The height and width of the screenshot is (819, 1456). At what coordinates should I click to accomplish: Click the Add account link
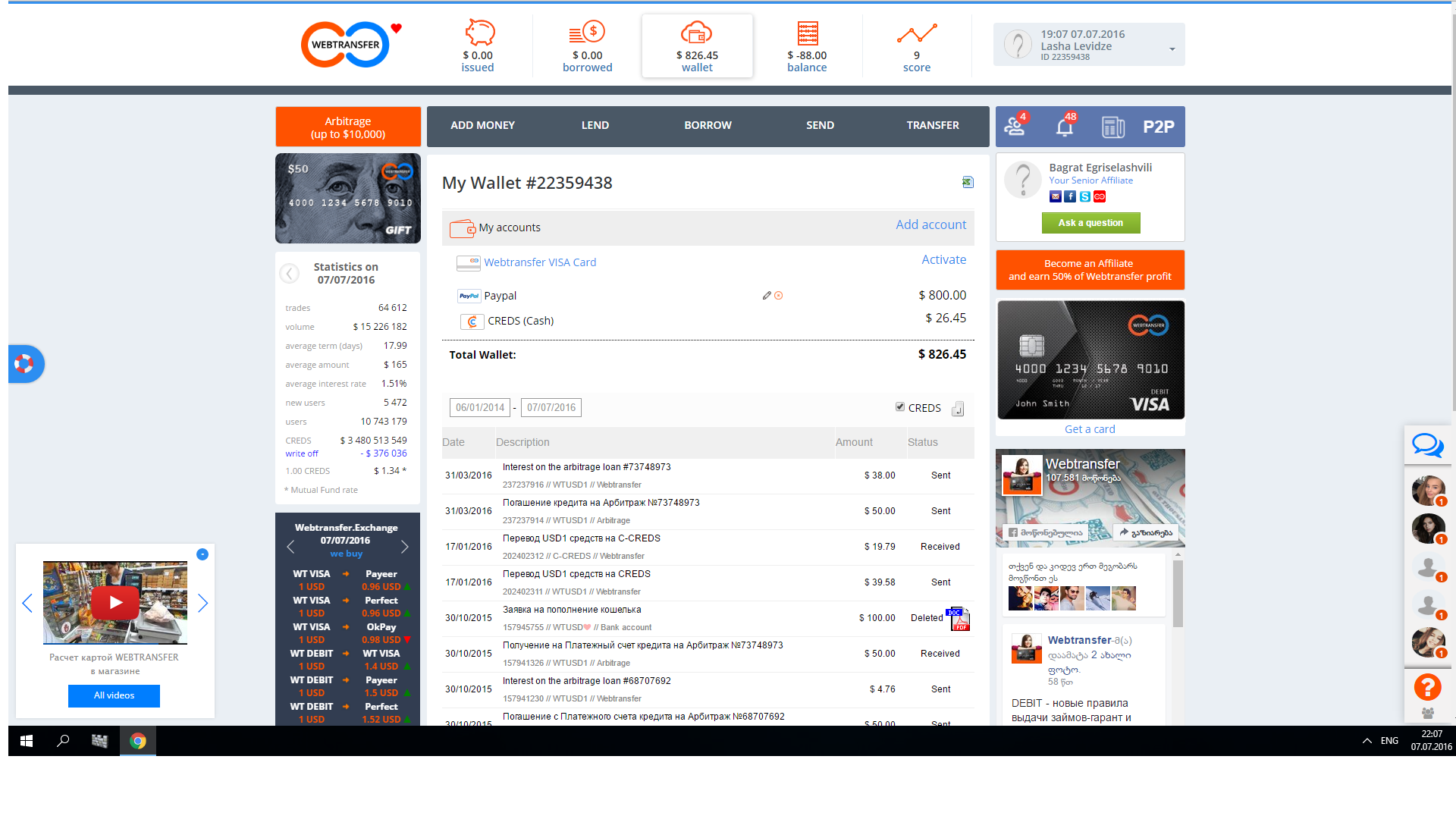(x=930, y=224)
